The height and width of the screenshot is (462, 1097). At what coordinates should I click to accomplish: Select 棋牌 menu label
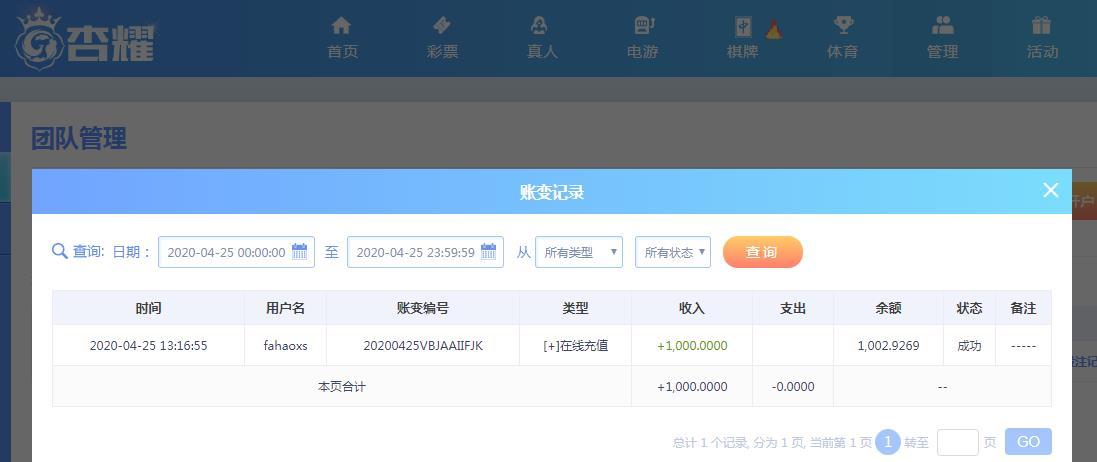point(742,52)
